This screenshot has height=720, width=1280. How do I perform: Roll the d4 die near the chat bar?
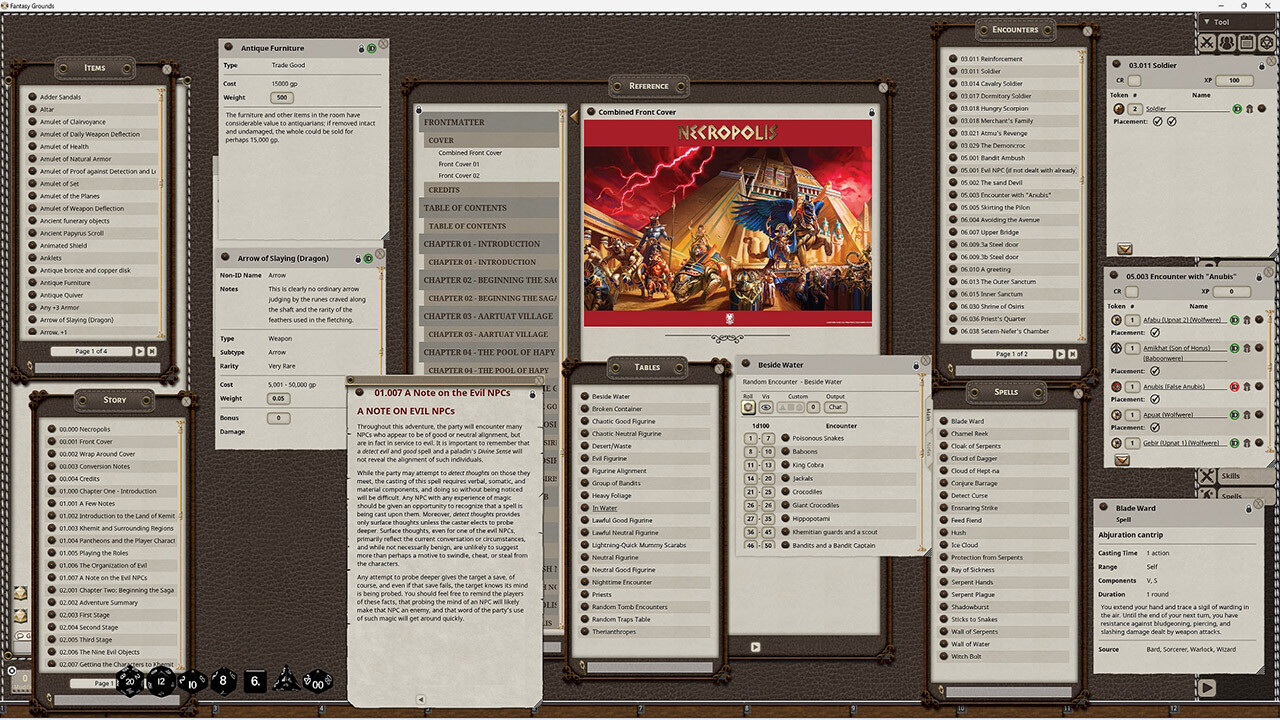[x=287, y=682]
